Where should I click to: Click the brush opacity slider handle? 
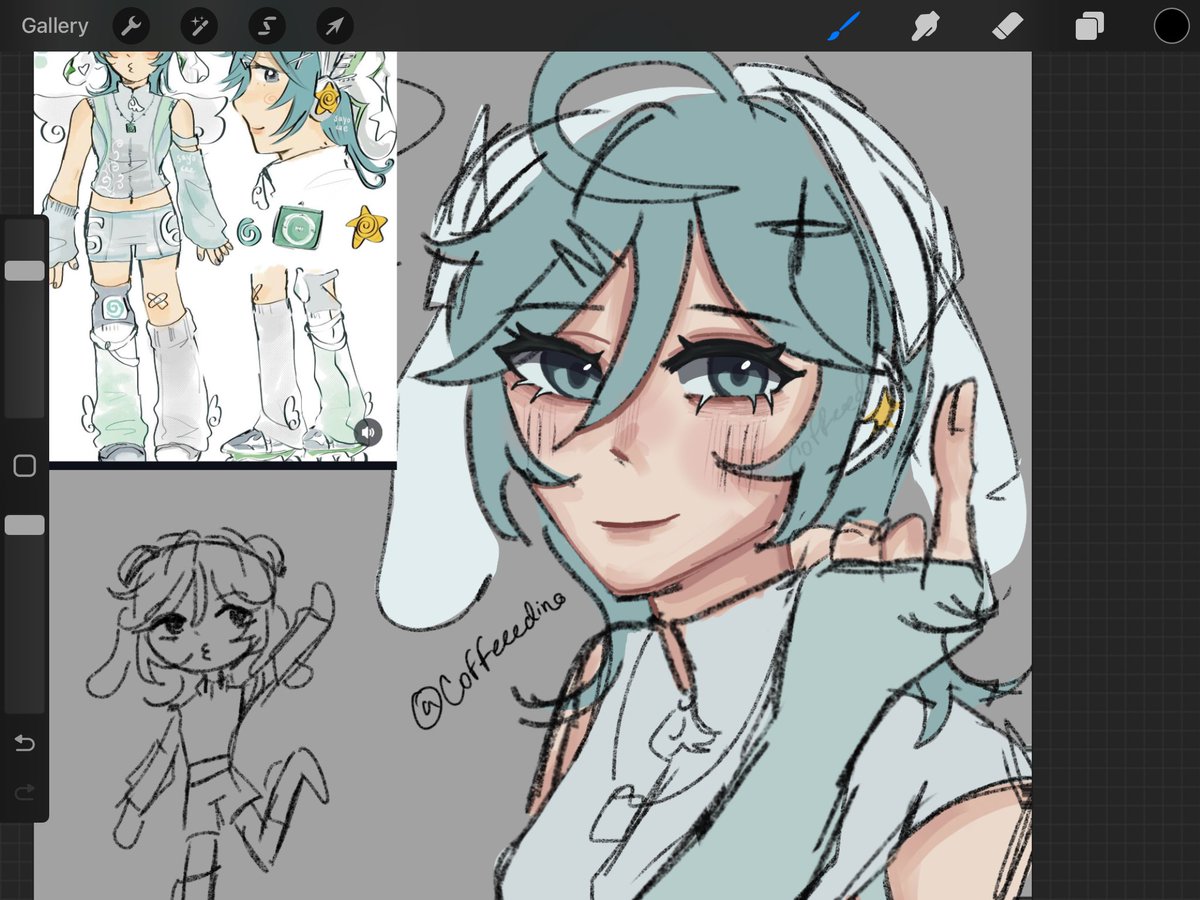pyautogui.click(x=25, y=525)
